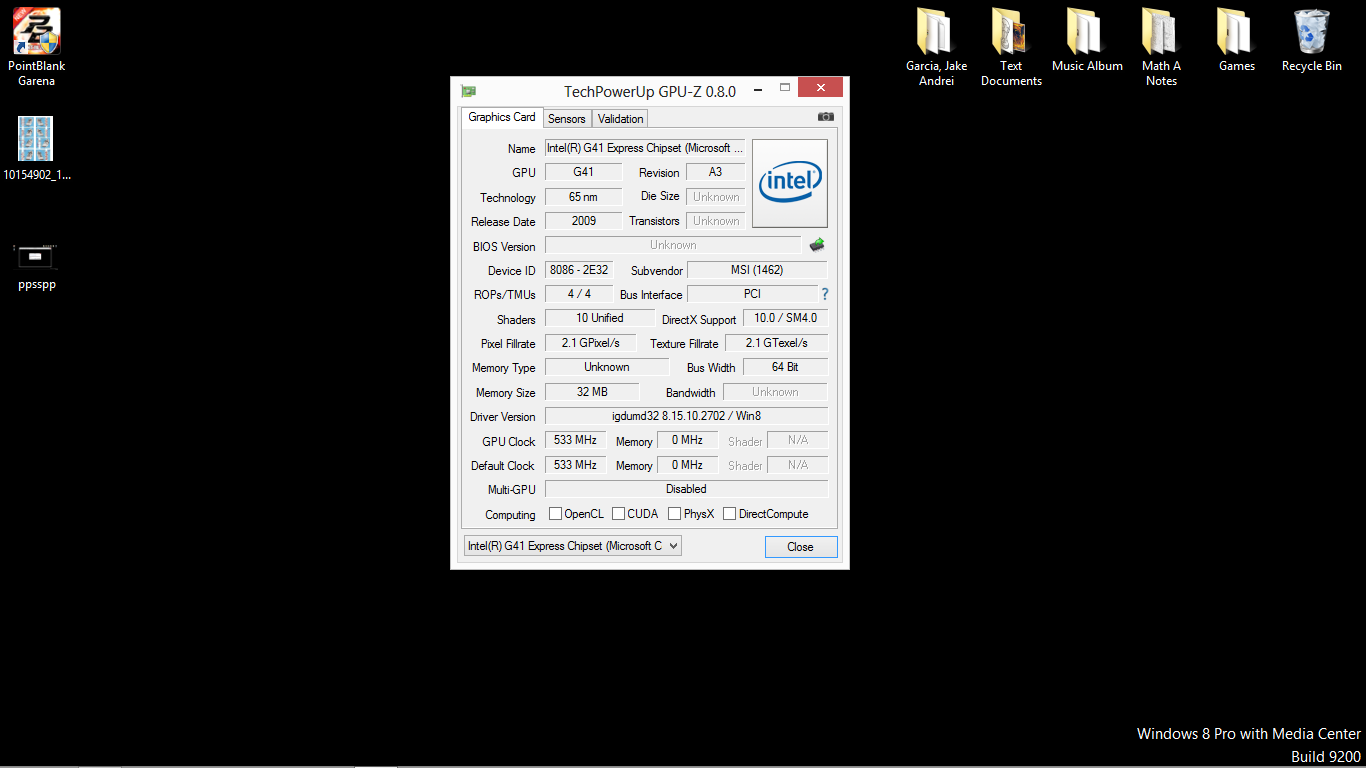
Task: Click the GPU-Z title bar app icon
Action: point(468,91)
